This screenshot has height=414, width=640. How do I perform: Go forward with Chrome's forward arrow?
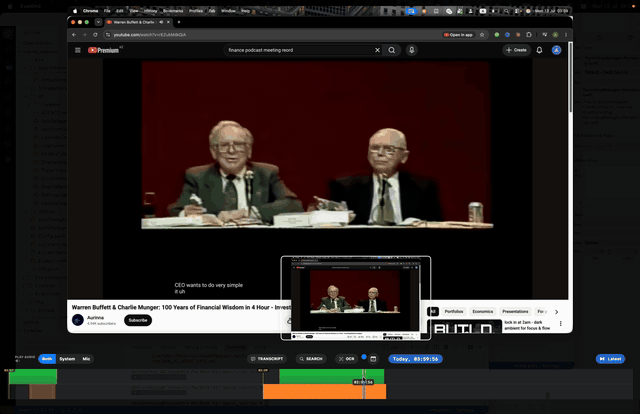(x=84, y=35)
